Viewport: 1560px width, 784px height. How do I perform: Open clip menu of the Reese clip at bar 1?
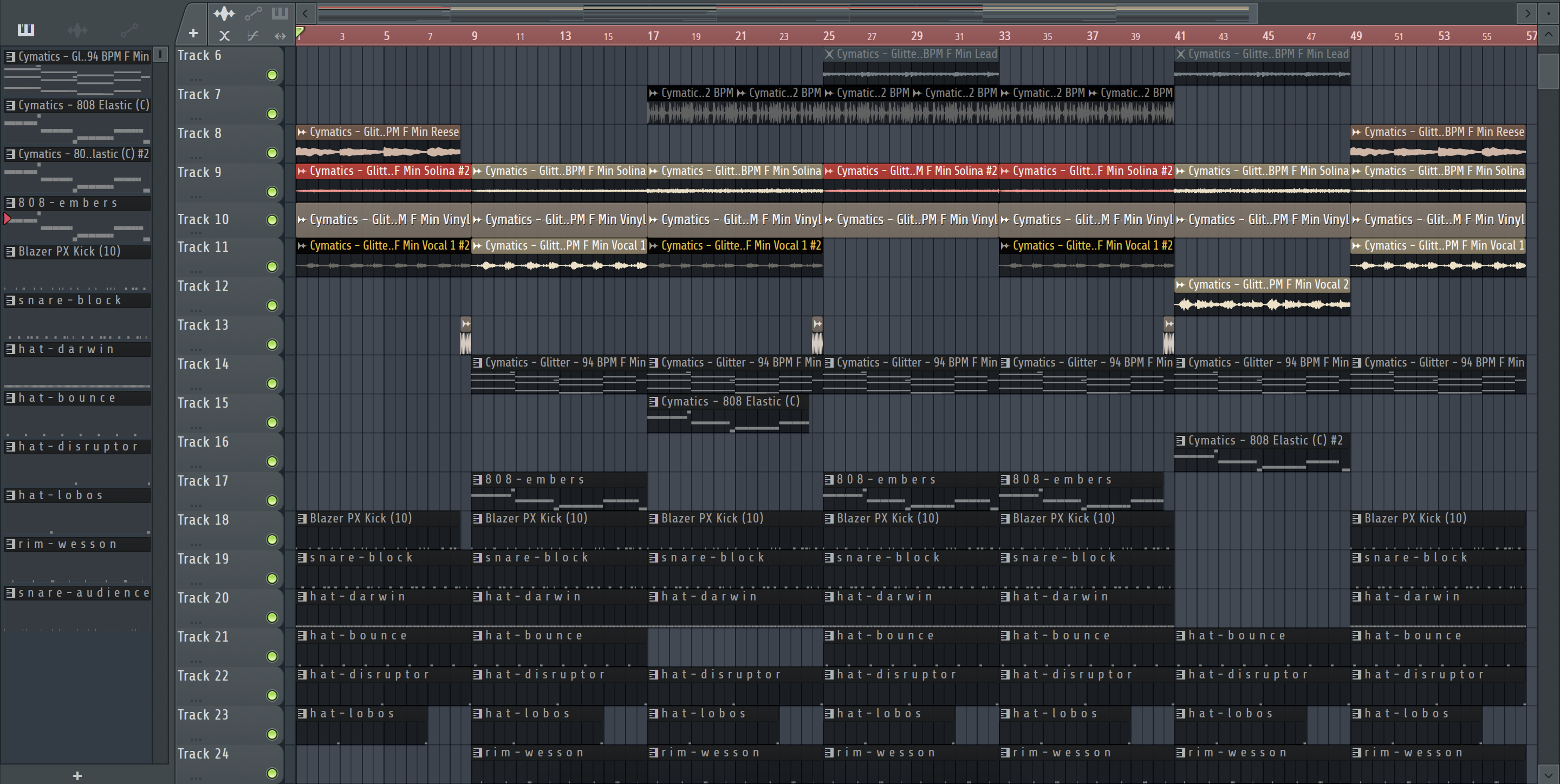coord(302,132)
